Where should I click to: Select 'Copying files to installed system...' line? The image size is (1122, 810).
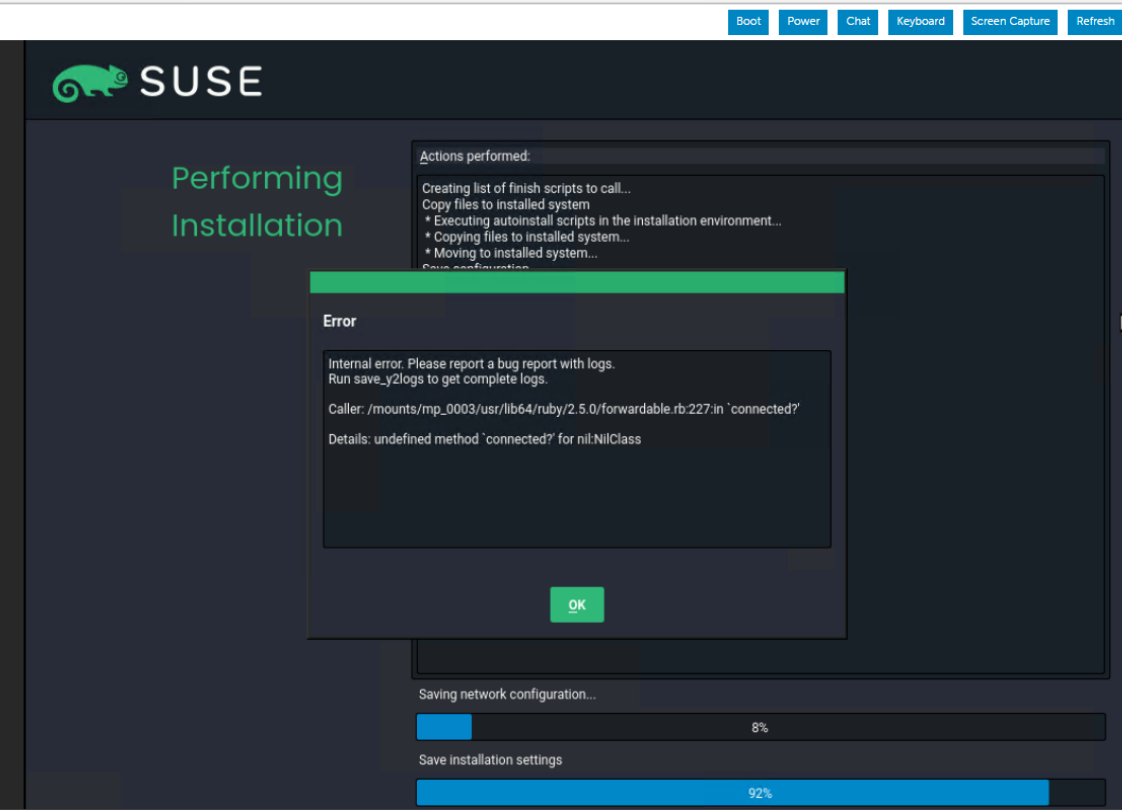(x=527, y=237)
